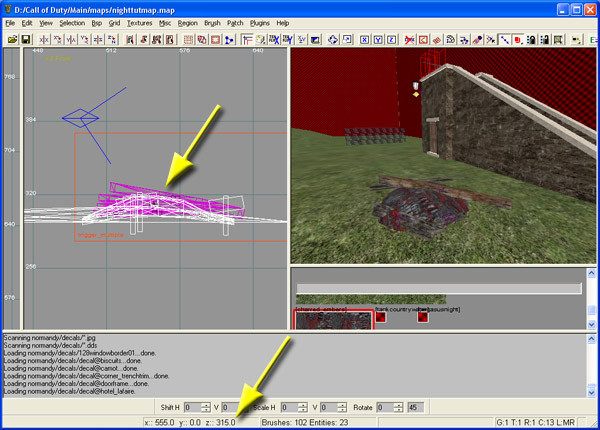
Task: Click the Select Touching icon
Action: (x=143, y=39)
